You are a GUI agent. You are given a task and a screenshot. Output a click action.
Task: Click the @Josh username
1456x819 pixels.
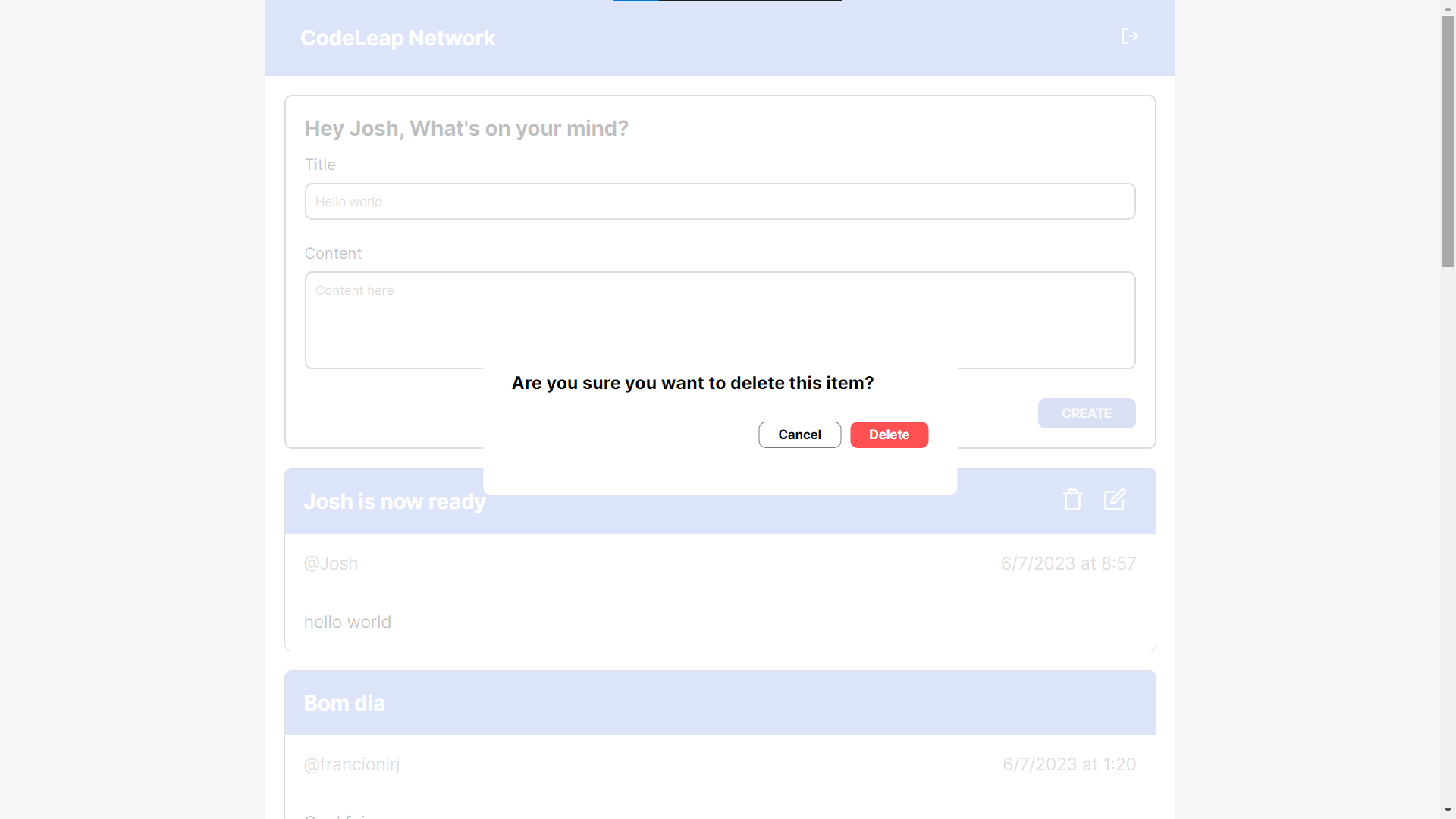(x=331, y=563)
